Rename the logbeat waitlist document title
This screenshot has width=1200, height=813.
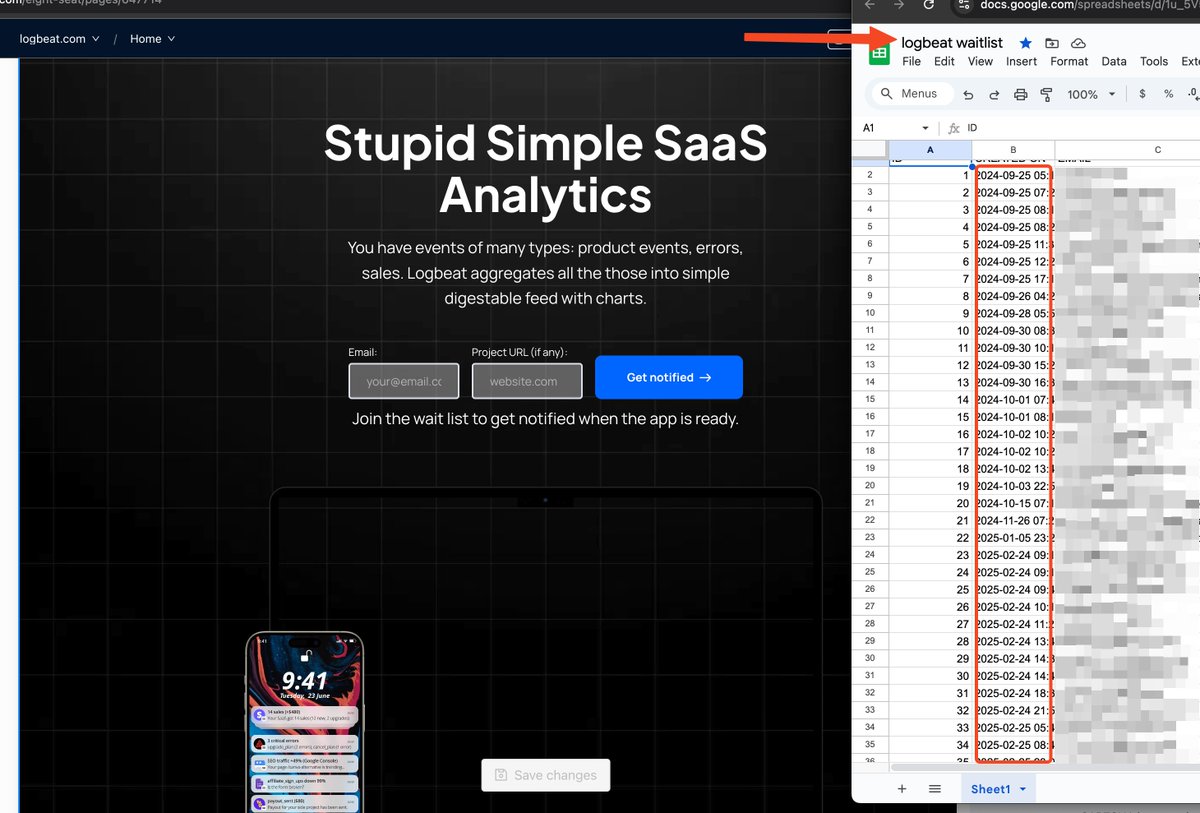click(x=952, y=43)
